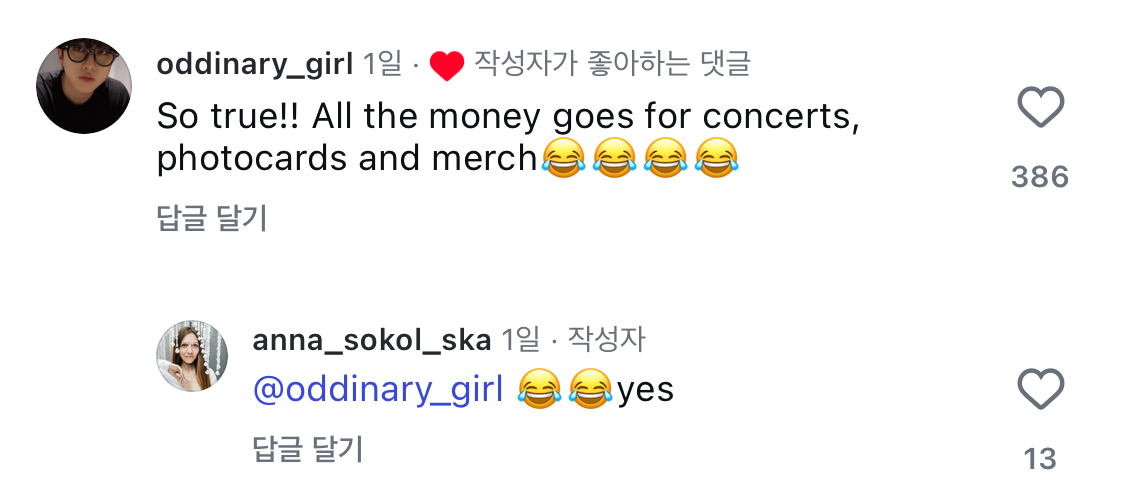Image resolution: width=1125 pixels, height=500 pixels.
Task: Click the 386 like count
Action: [x=1040, y=177]
